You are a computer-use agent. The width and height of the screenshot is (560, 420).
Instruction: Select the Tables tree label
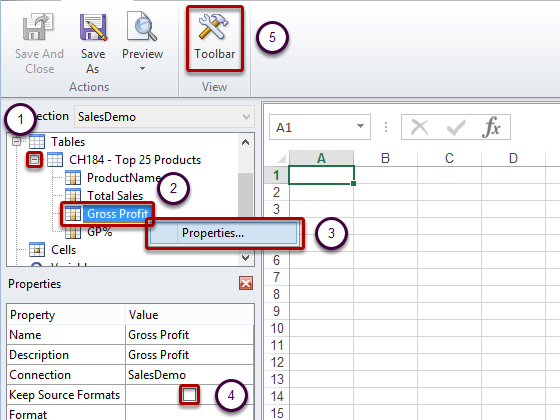click(68, 142)
